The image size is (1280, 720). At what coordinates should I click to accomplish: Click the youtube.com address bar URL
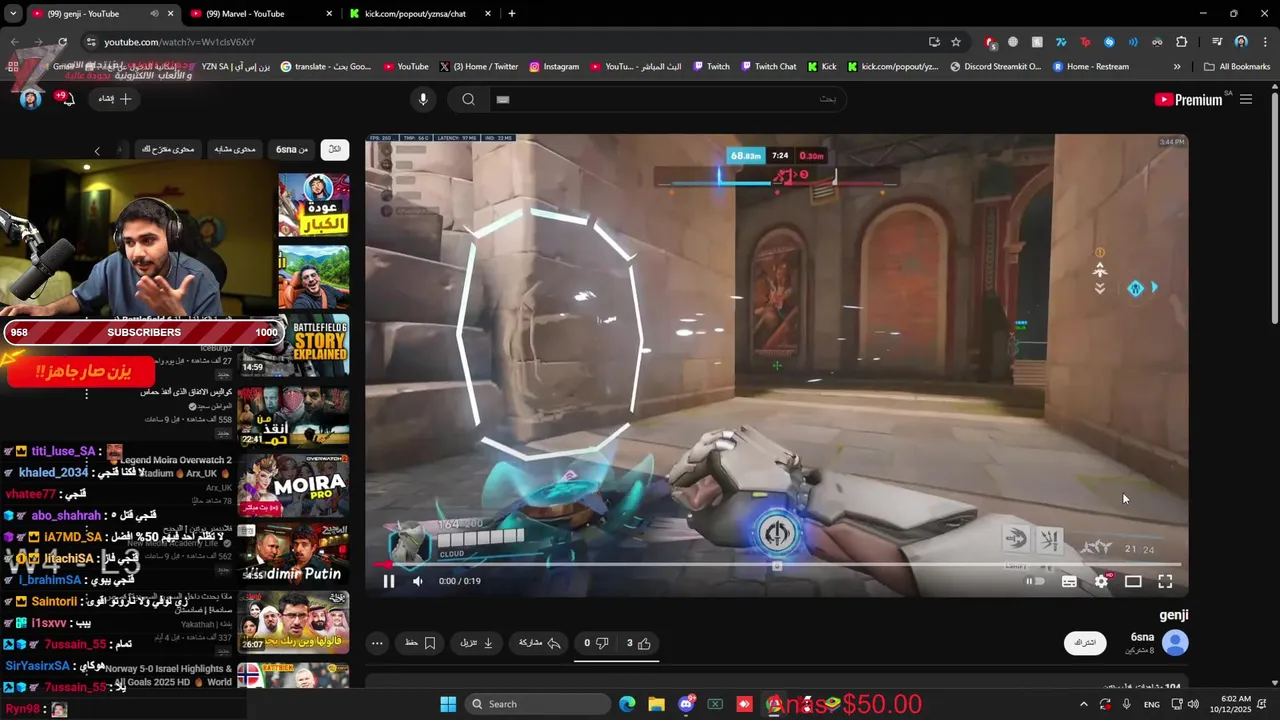180,42
